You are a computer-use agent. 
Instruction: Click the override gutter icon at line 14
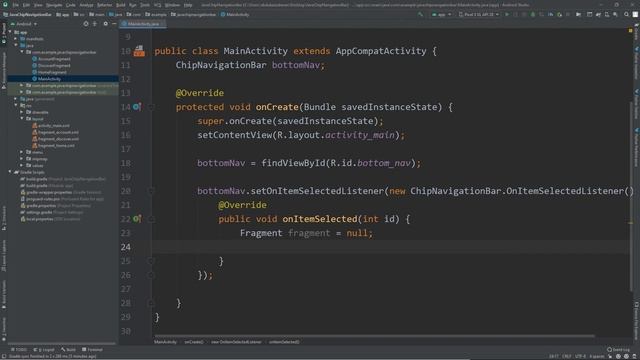tap(137, 107)
